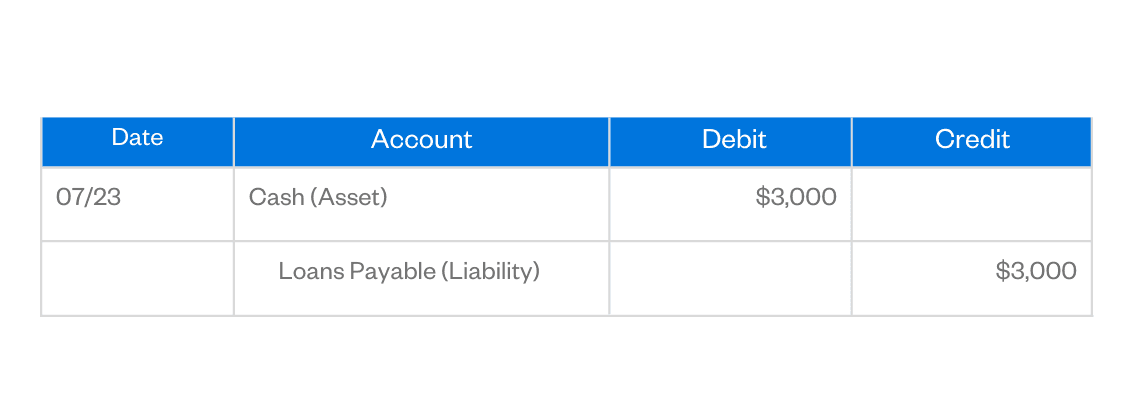The image size is (1133, 400).
Task: Select the $3,000 credit amount
Action: coord(1036,270)
